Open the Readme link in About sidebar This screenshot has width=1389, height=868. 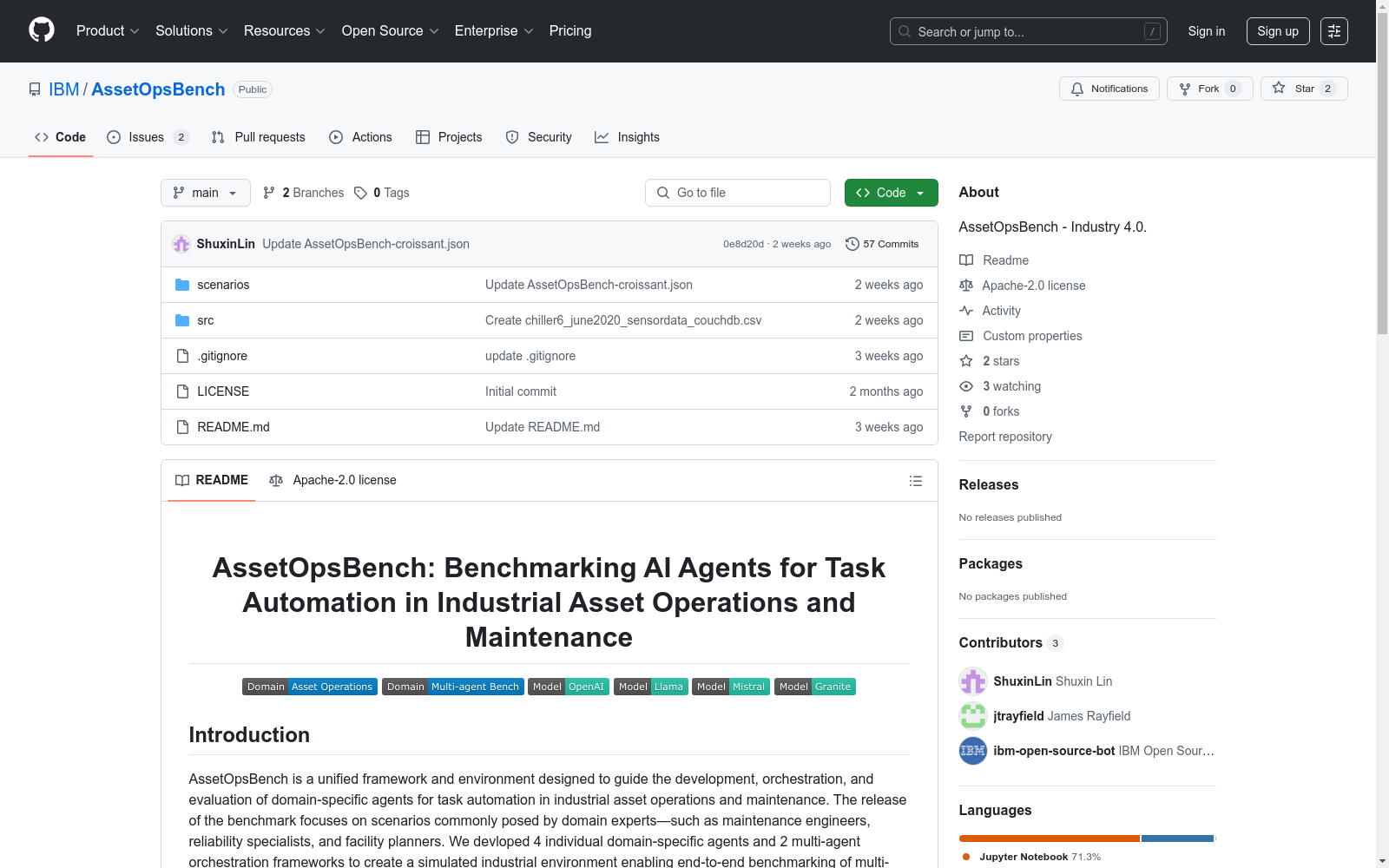click(1005, 260)
